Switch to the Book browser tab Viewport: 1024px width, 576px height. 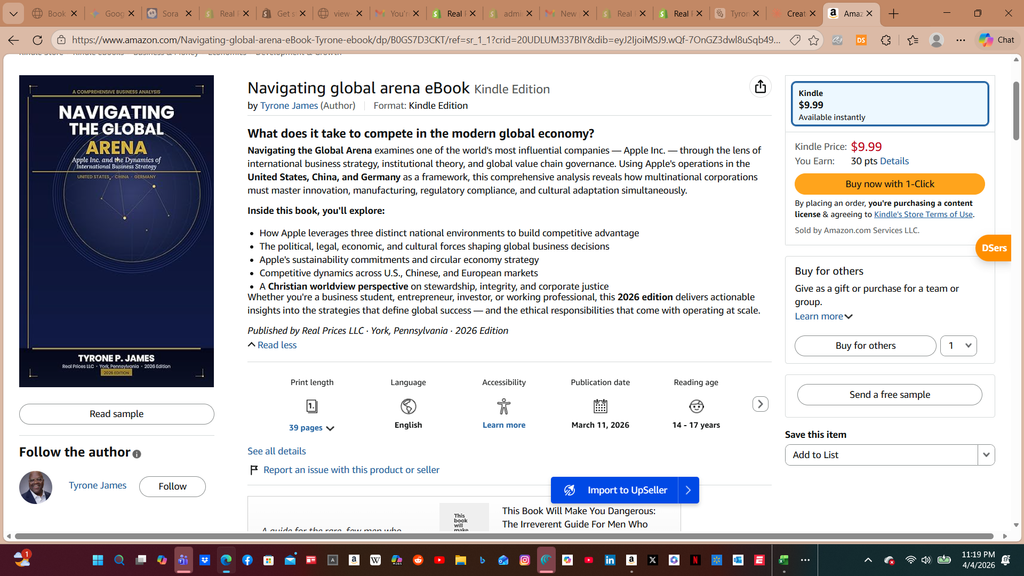tap(56, 13)
